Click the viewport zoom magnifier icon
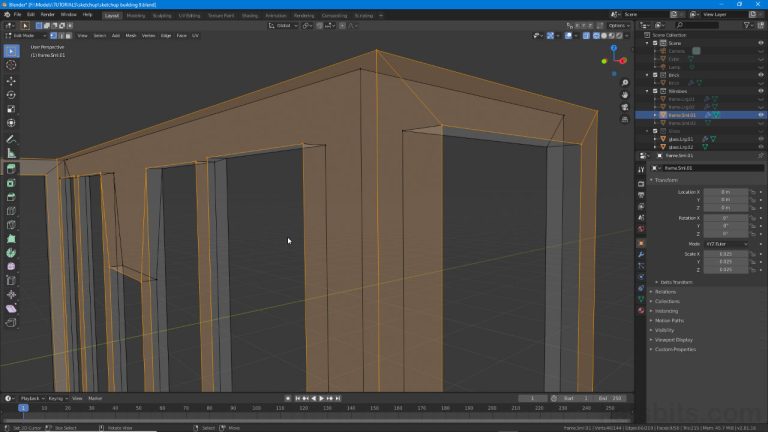The height and width of the screenshot is (432, 768). click(625, 83)
